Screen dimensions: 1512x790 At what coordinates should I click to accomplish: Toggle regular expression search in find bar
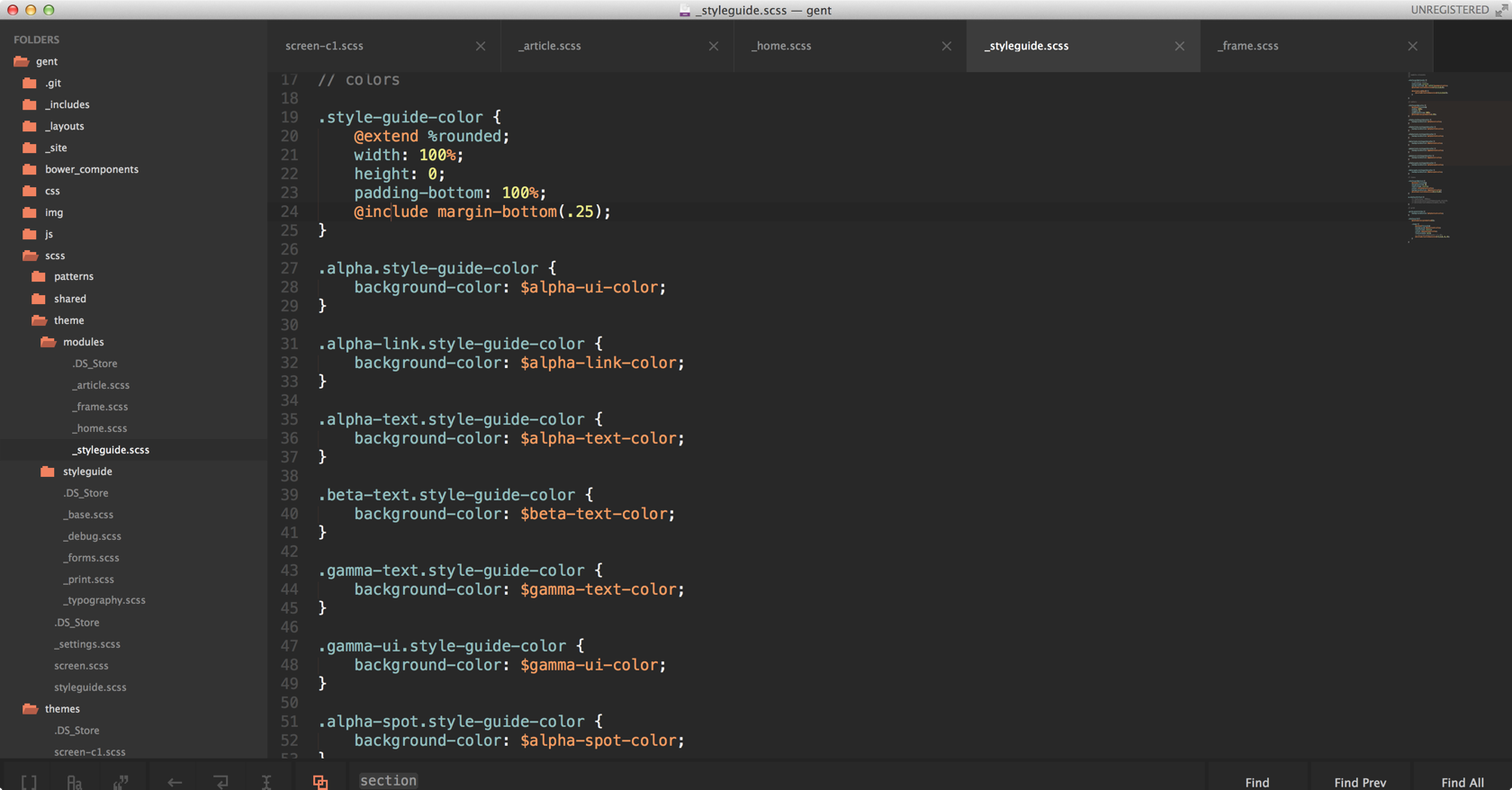(29, 781)
